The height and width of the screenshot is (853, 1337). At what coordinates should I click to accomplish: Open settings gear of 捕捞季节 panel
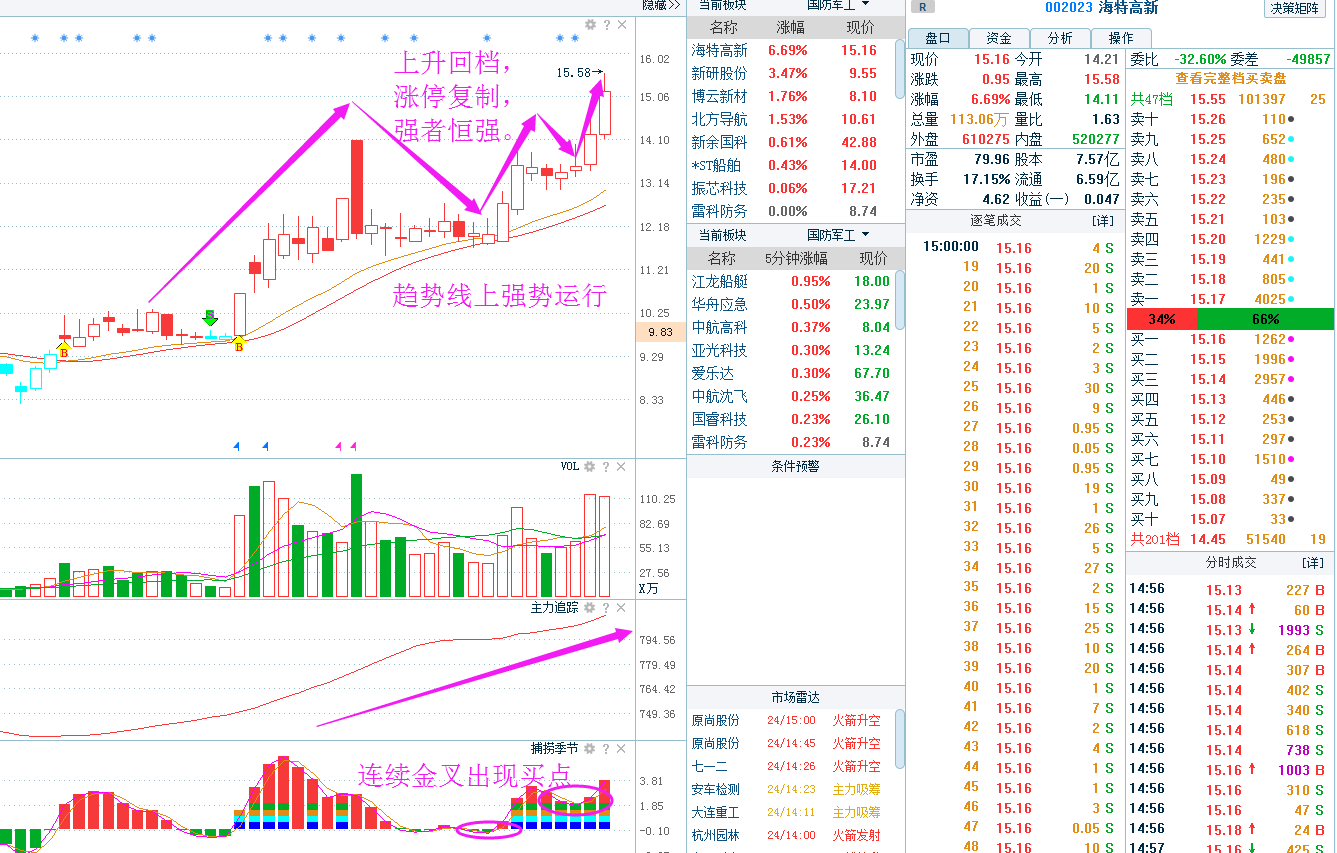pyautogui.click(x=590, y=748)
